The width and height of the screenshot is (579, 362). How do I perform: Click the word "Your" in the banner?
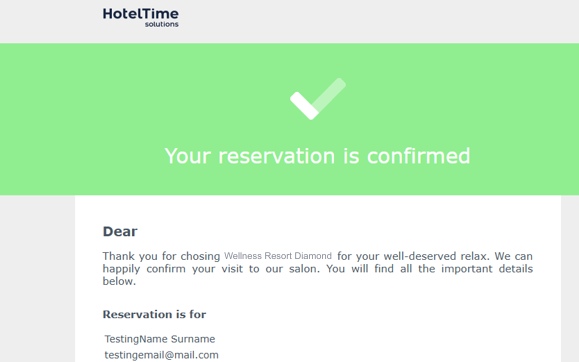[188, 156]
